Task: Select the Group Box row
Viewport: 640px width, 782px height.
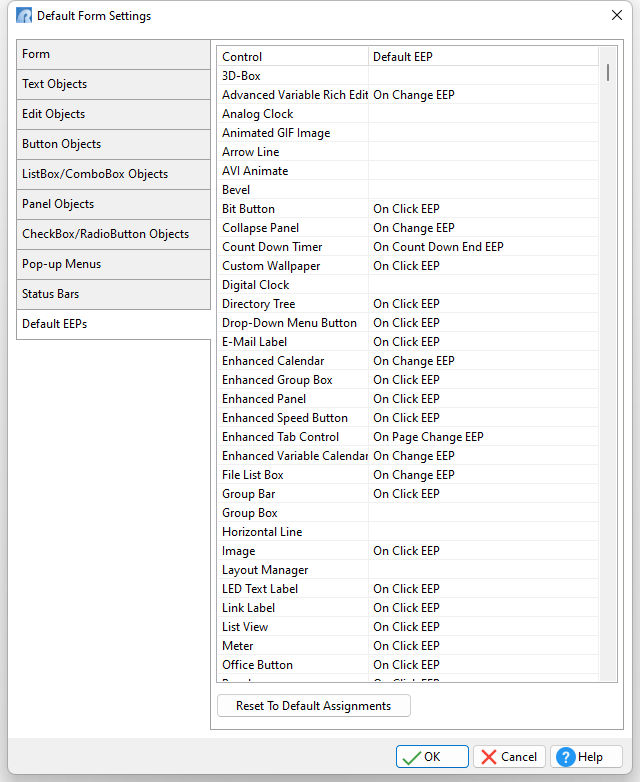Action: coord(408,513)
